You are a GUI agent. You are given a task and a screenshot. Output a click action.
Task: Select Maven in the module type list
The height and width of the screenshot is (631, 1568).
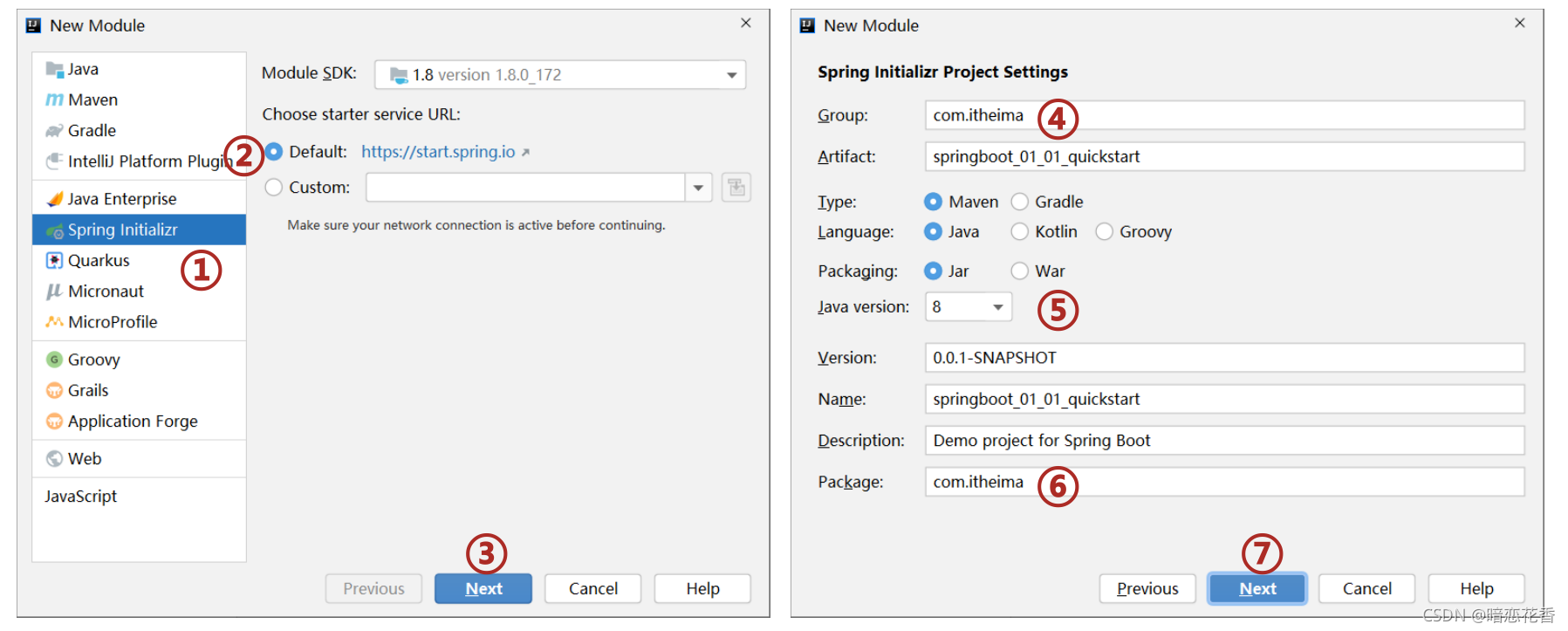pos(139,99)
